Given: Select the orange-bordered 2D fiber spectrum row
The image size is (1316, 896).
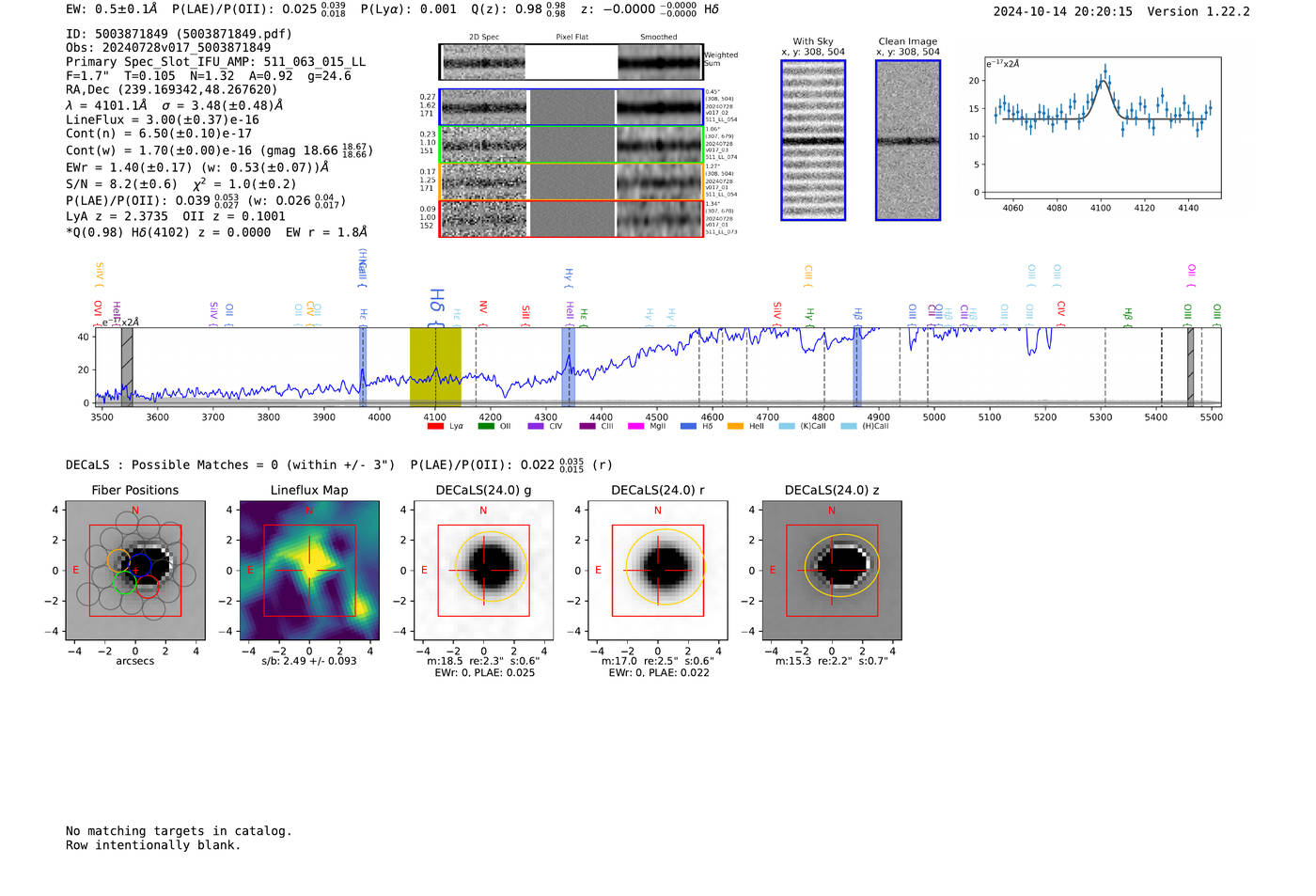Looking at the screenshot, I should (x=572, y=181).
